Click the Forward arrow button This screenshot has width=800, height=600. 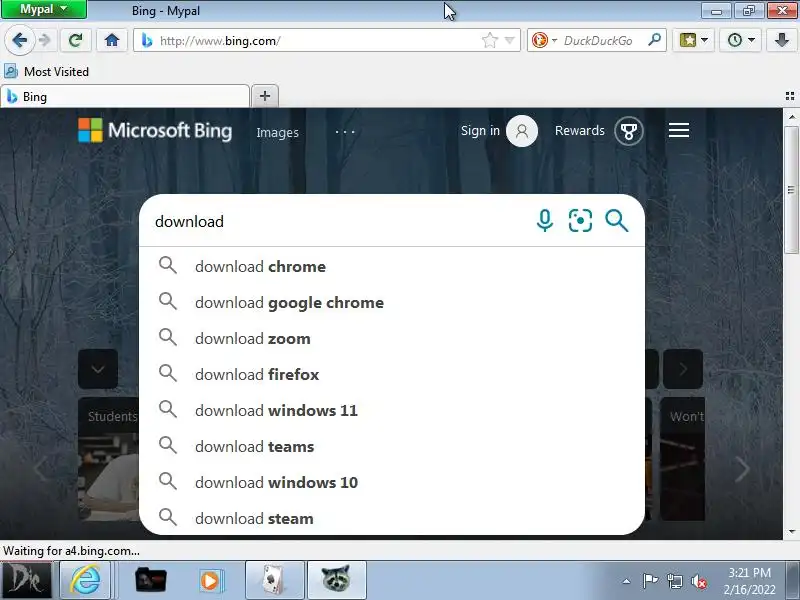[x=45, y=40]
